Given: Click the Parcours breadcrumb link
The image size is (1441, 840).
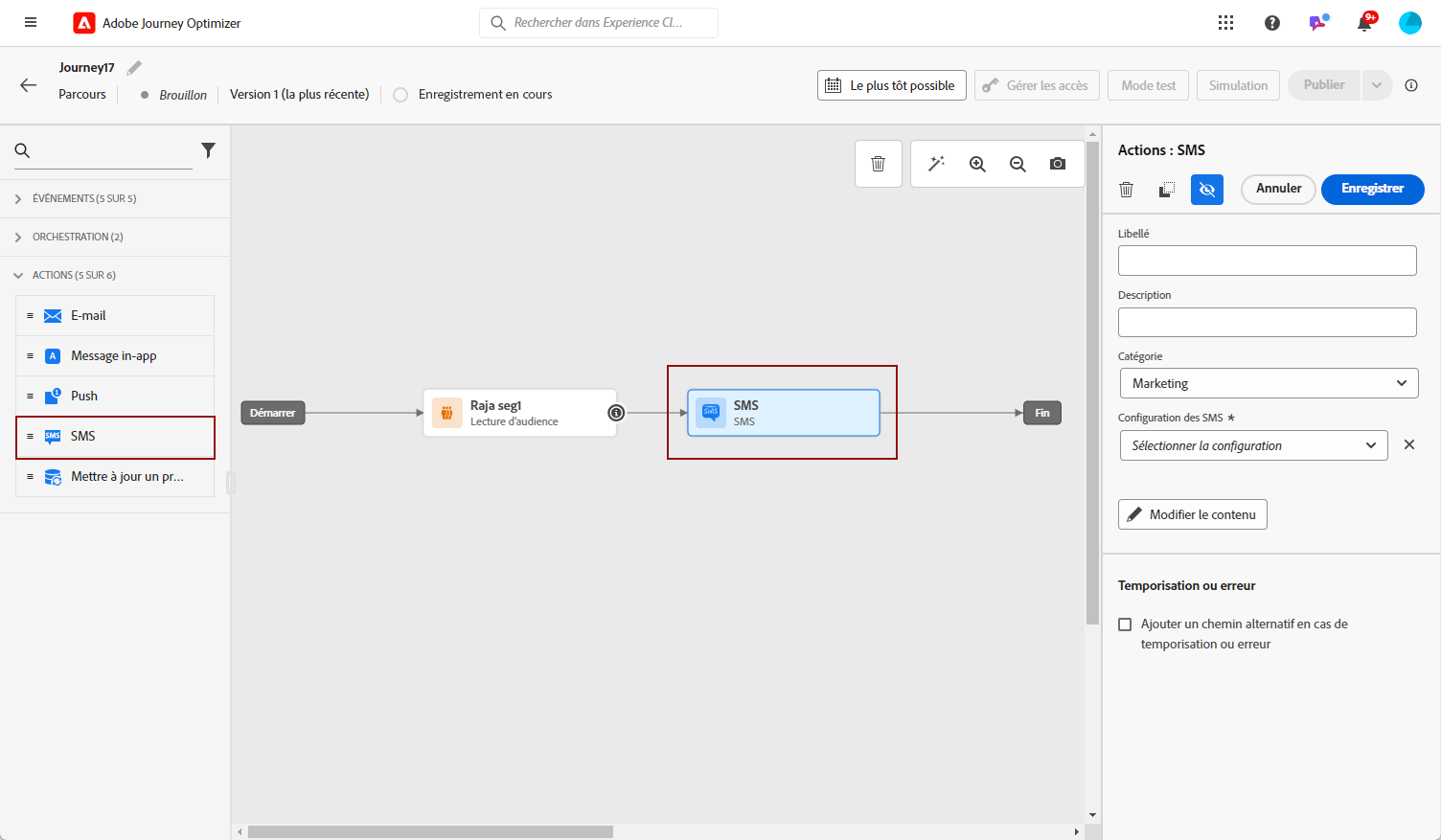Looking at the screenshot, I should click(x=82, y=94).
